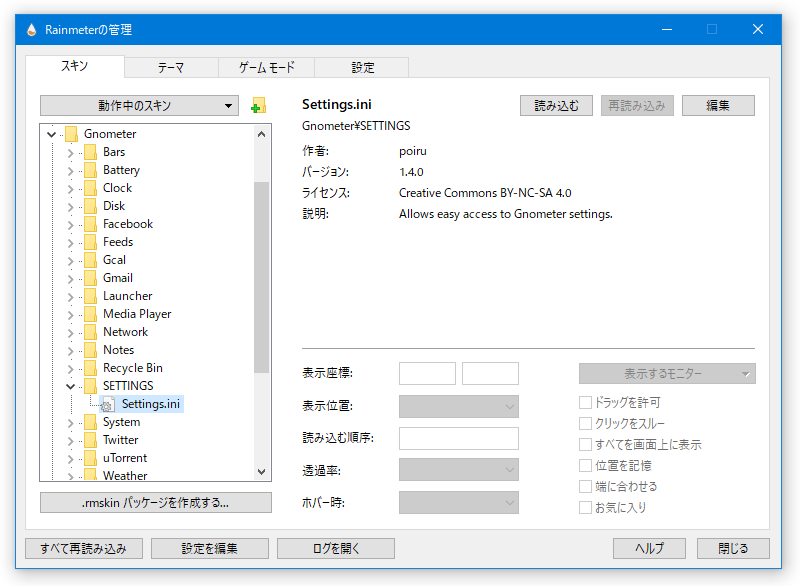
Task: Toggle the 位置を記憶 checkbox
Action: 585,466
